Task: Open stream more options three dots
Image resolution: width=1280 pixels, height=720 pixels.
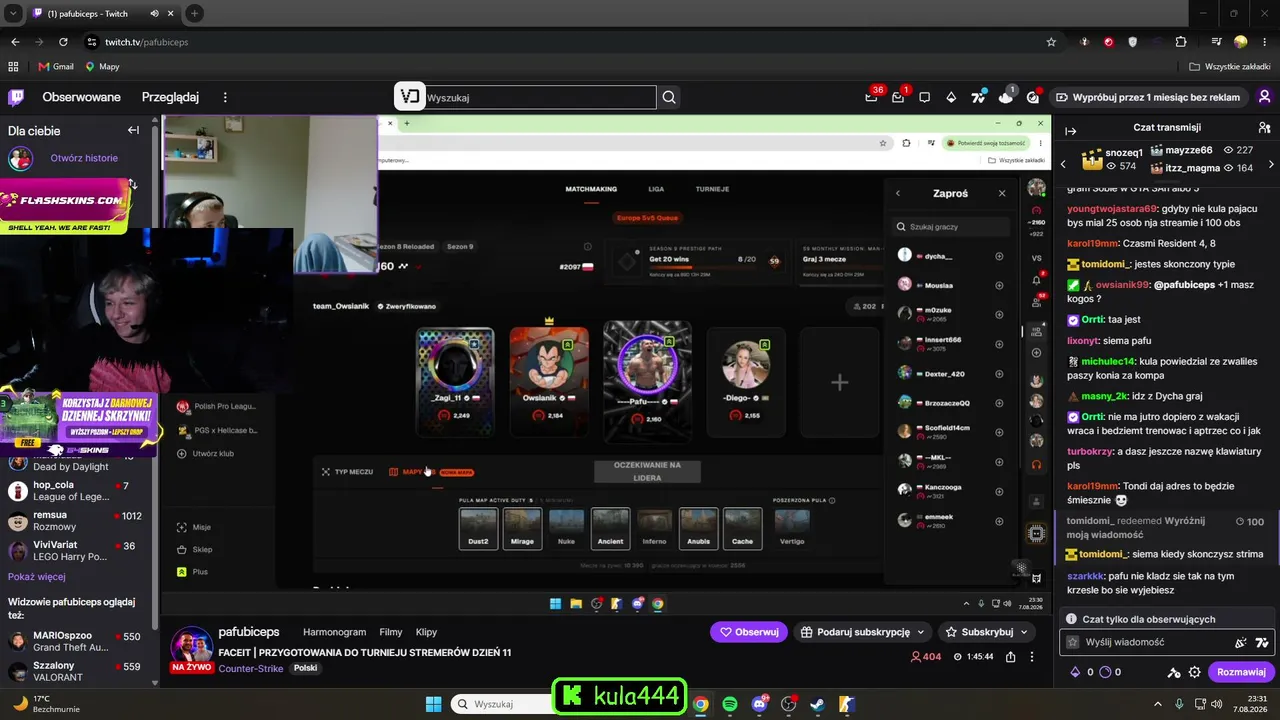Action: 1033,657
